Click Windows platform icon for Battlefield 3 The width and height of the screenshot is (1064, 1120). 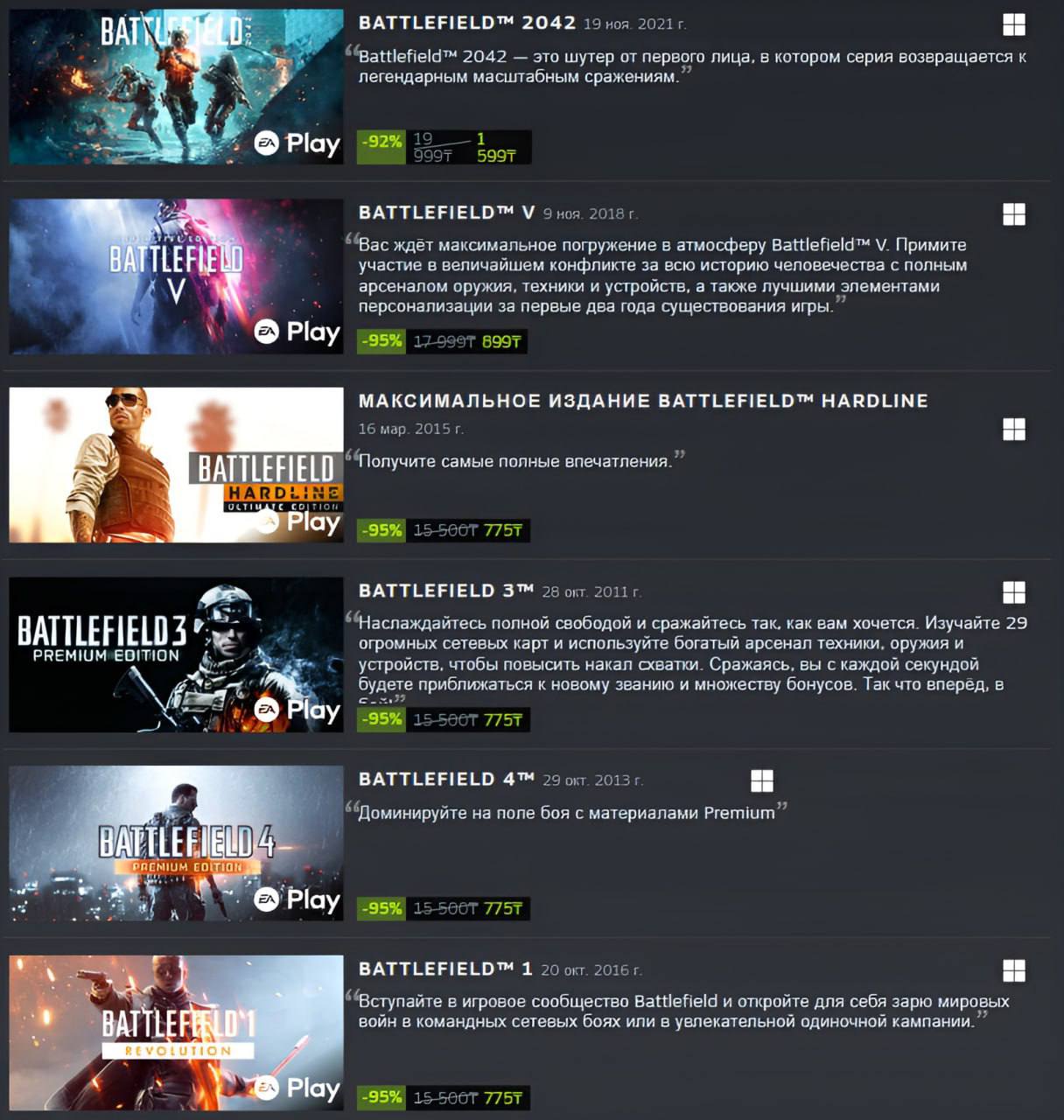click(1013, 592)
